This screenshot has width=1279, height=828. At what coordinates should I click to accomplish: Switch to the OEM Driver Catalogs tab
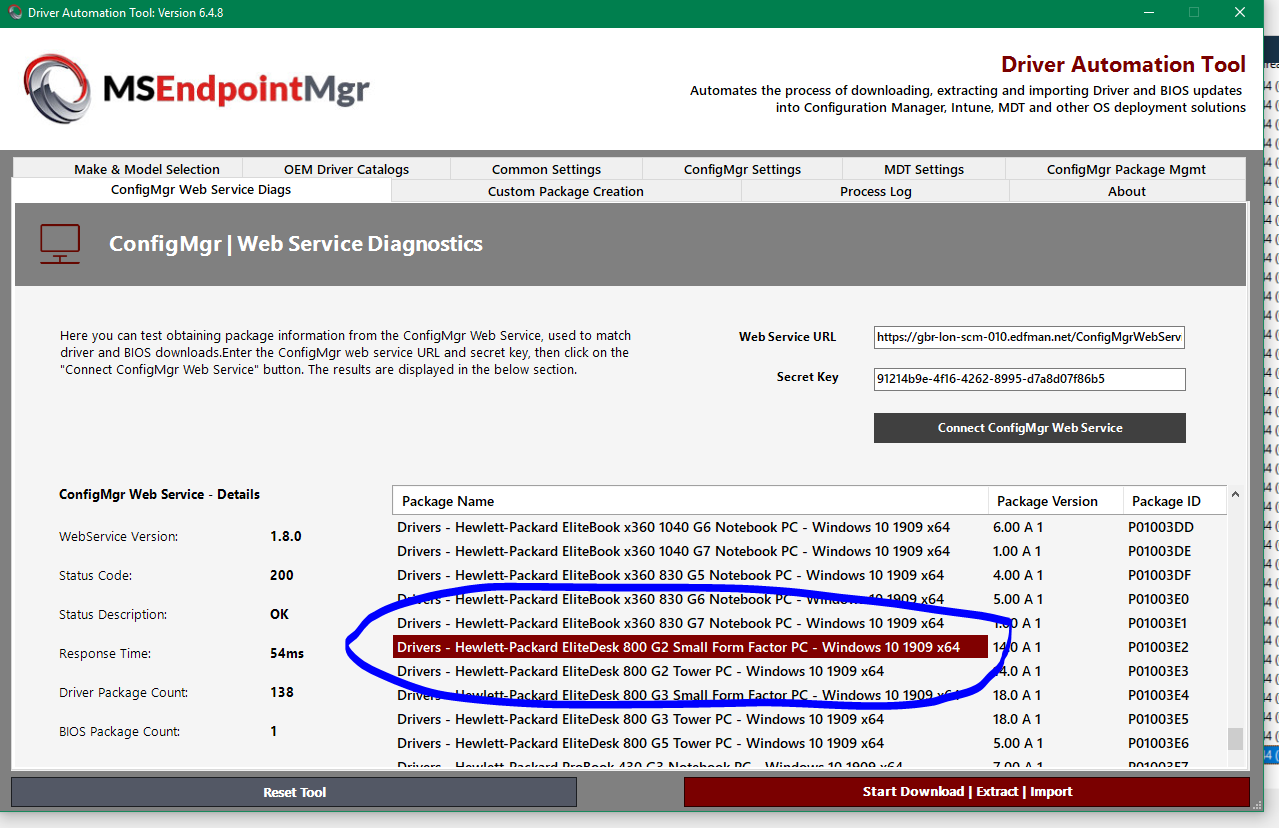(346, 169)
